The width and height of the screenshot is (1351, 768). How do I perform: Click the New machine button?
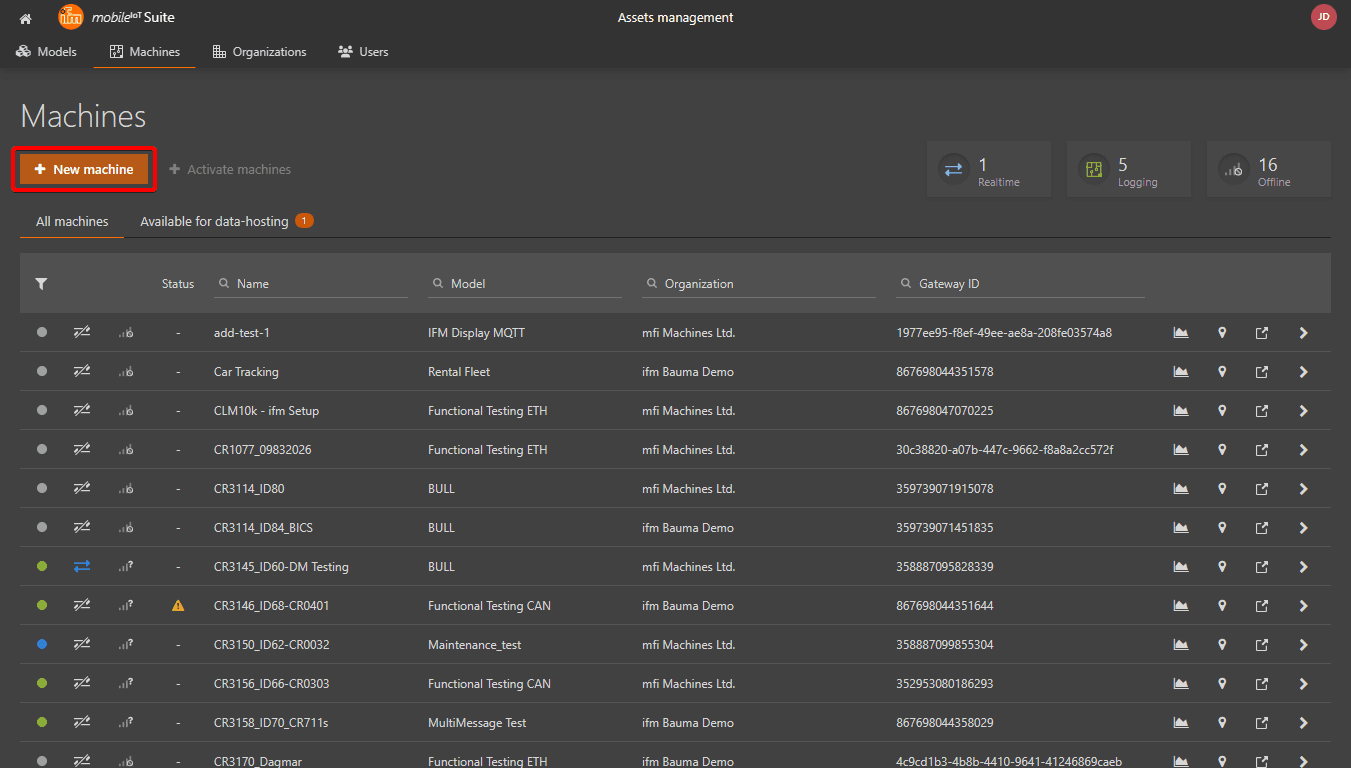84,170
